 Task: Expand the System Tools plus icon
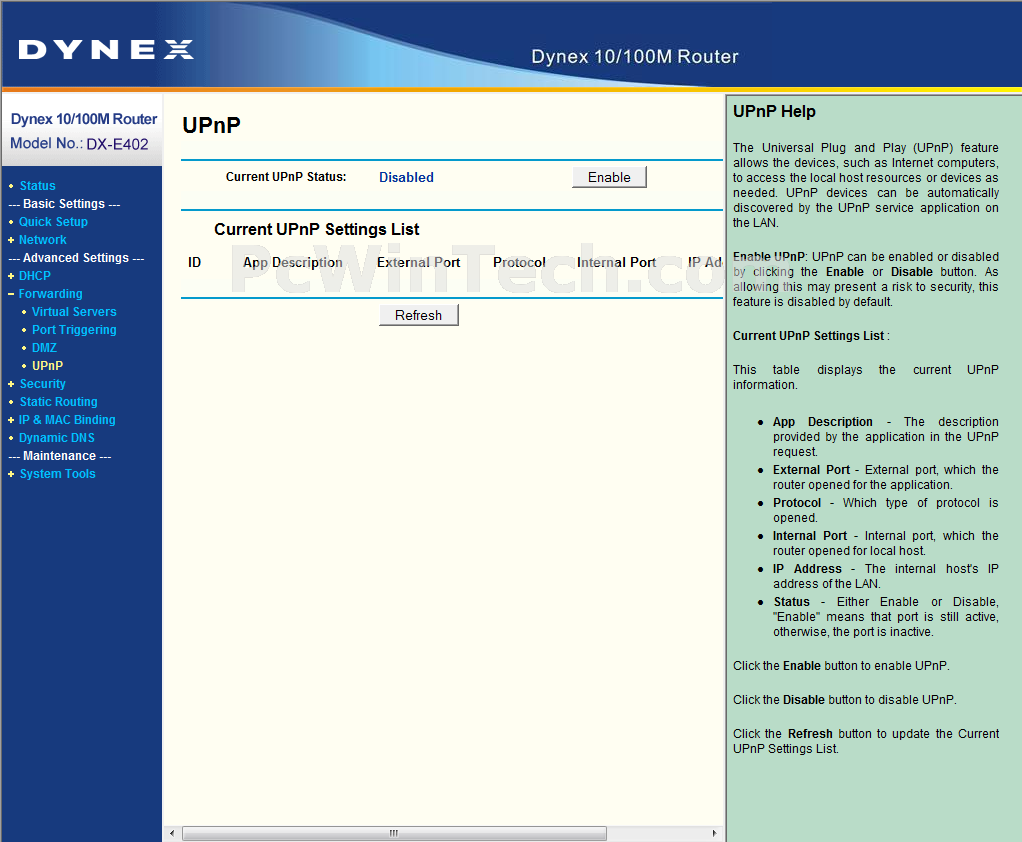tap(11, 474)
